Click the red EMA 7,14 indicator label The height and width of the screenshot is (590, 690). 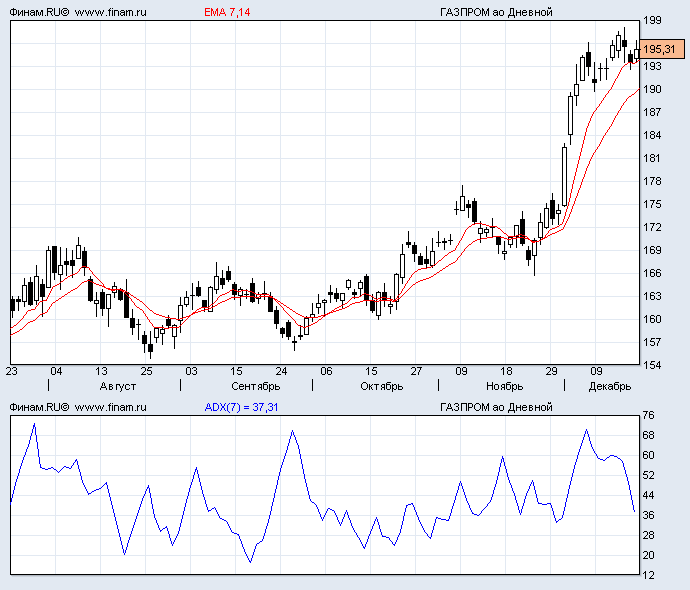coord(227,12)
